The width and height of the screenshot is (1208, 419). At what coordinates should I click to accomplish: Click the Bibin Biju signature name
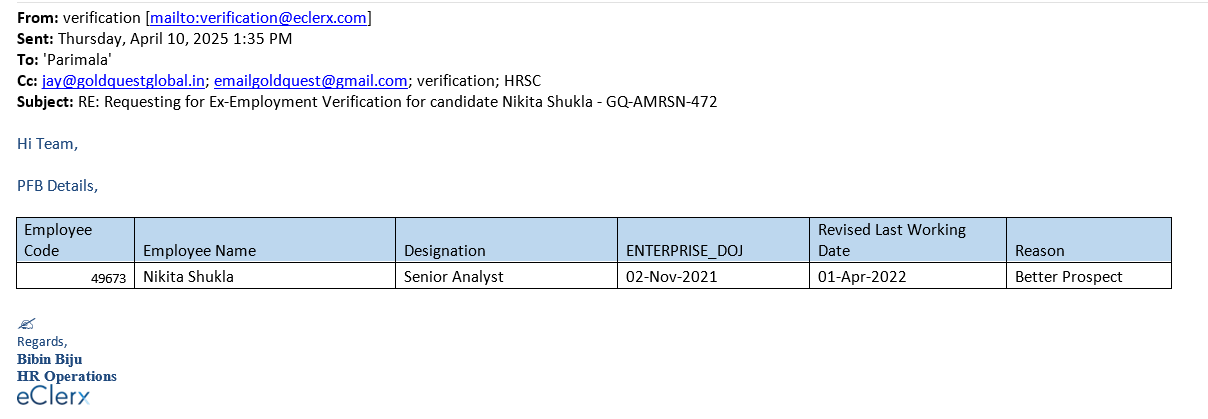(x=50, y=358)
